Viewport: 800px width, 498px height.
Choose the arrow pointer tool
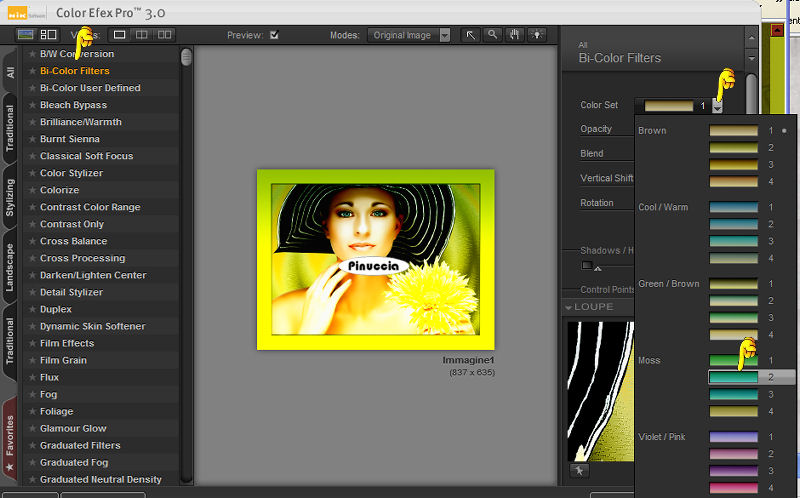[x=470, y=35]
